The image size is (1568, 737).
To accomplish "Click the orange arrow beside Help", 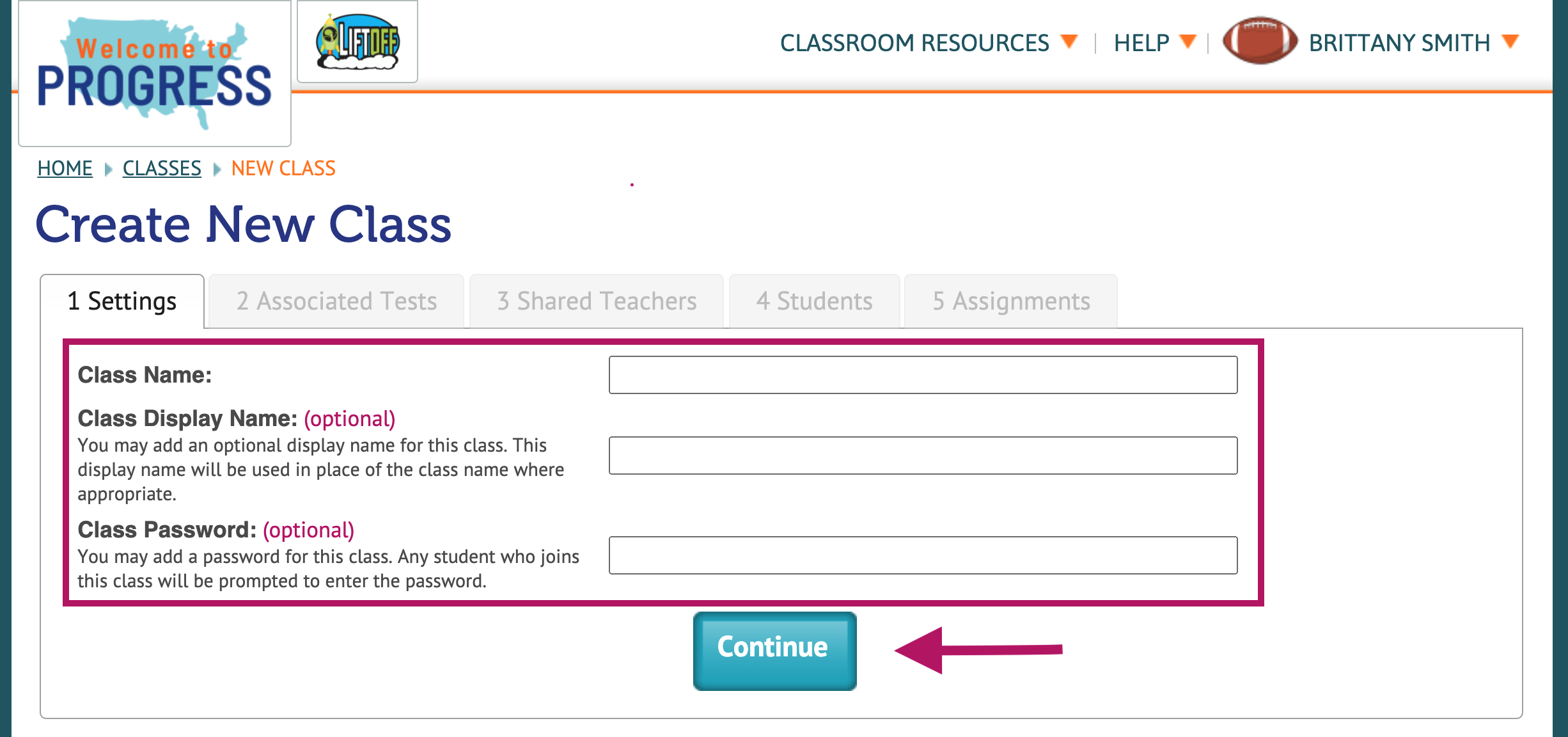I will [1188, 42].
